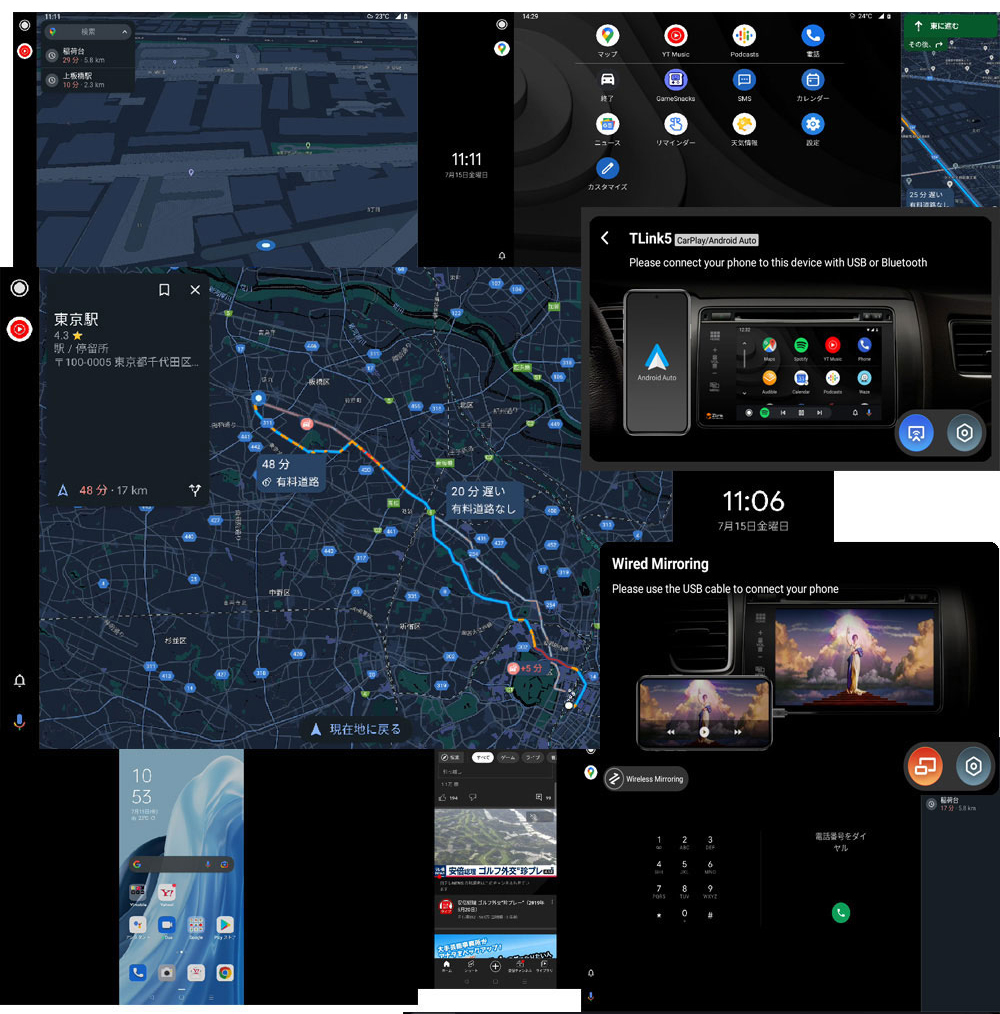Like the video with thumbs up 194
Screen dimensions: 1000x1014
pyautogui.click(x=448, y=797)
